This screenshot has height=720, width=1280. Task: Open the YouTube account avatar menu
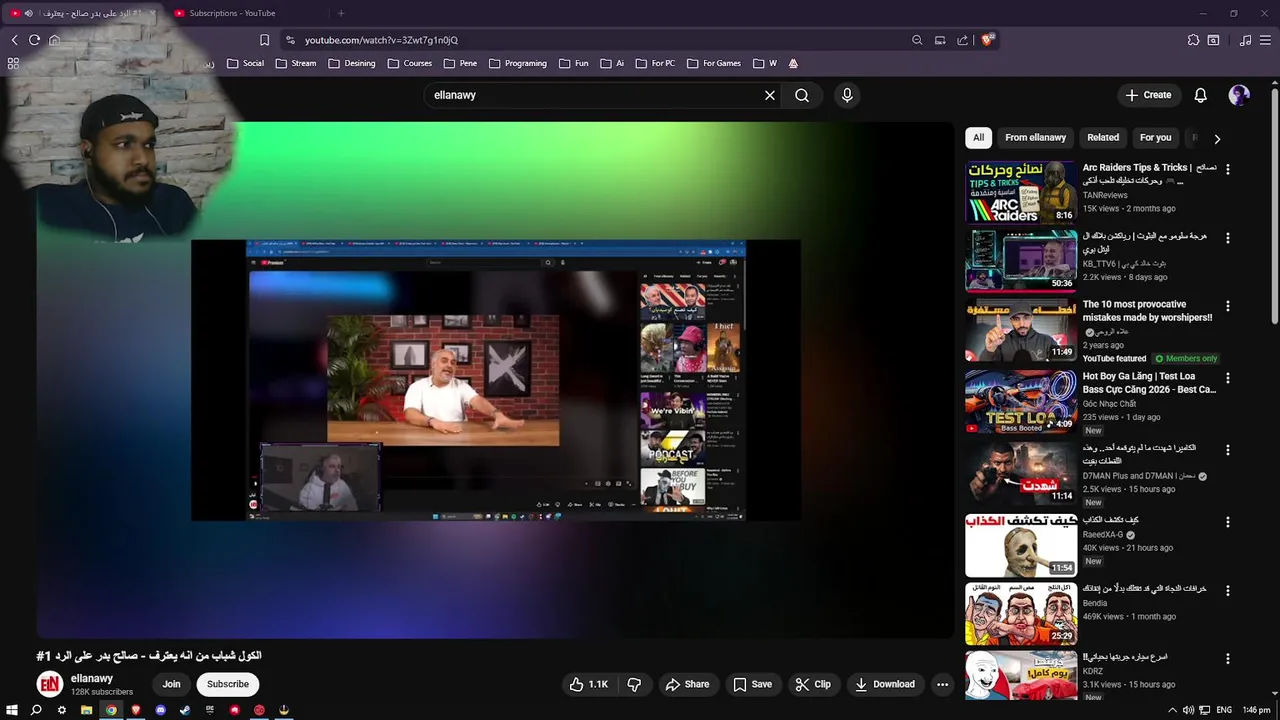(1239, 95)
